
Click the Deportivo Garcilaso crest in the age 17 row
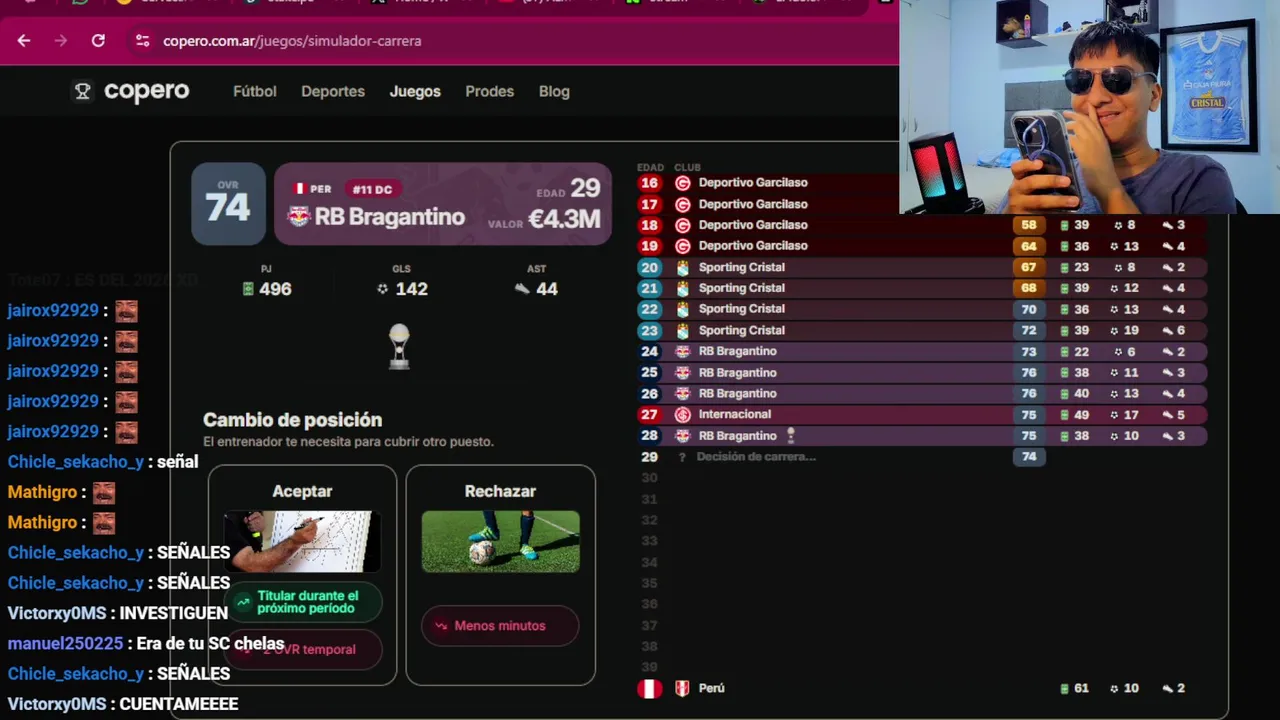point(683,204)
